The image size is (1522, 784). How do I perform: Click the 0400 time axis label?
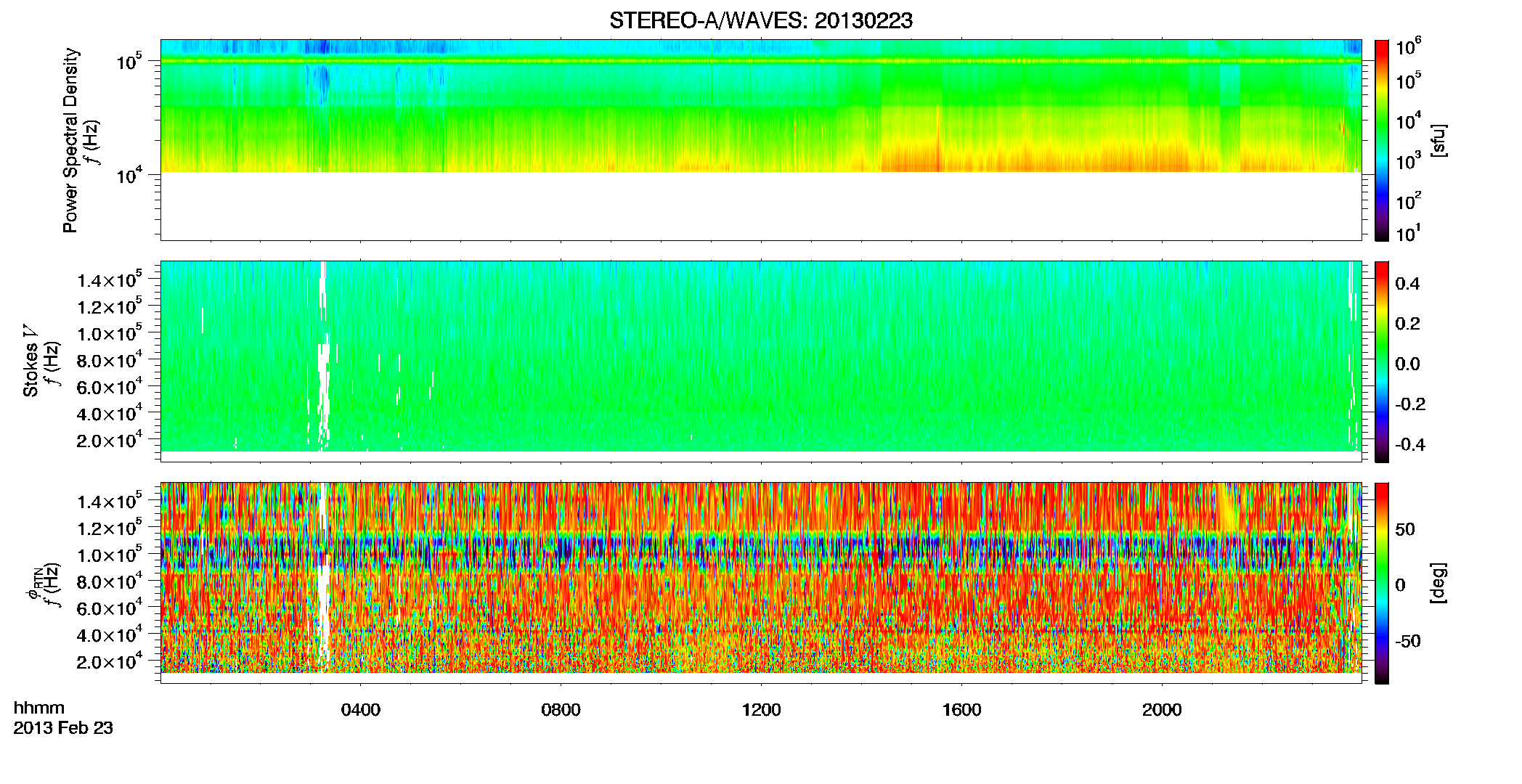click(361, 710)
